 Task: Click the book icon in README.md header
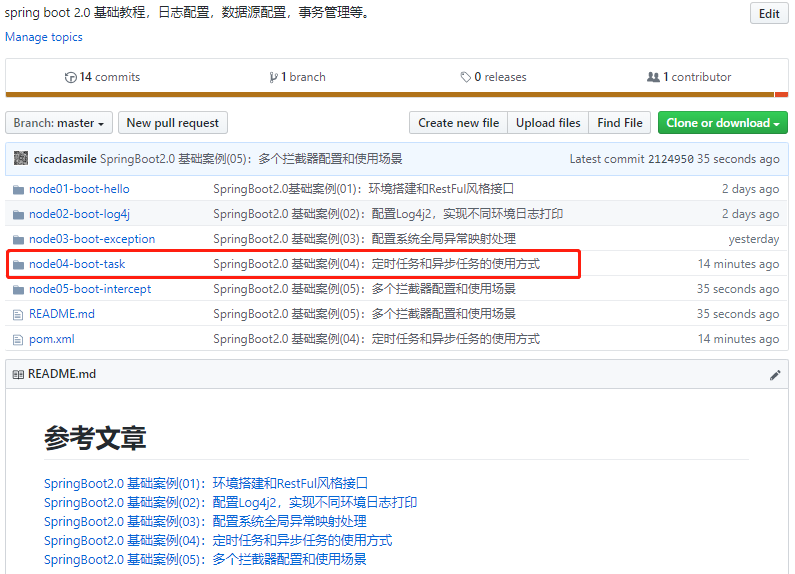click(18, 375)
